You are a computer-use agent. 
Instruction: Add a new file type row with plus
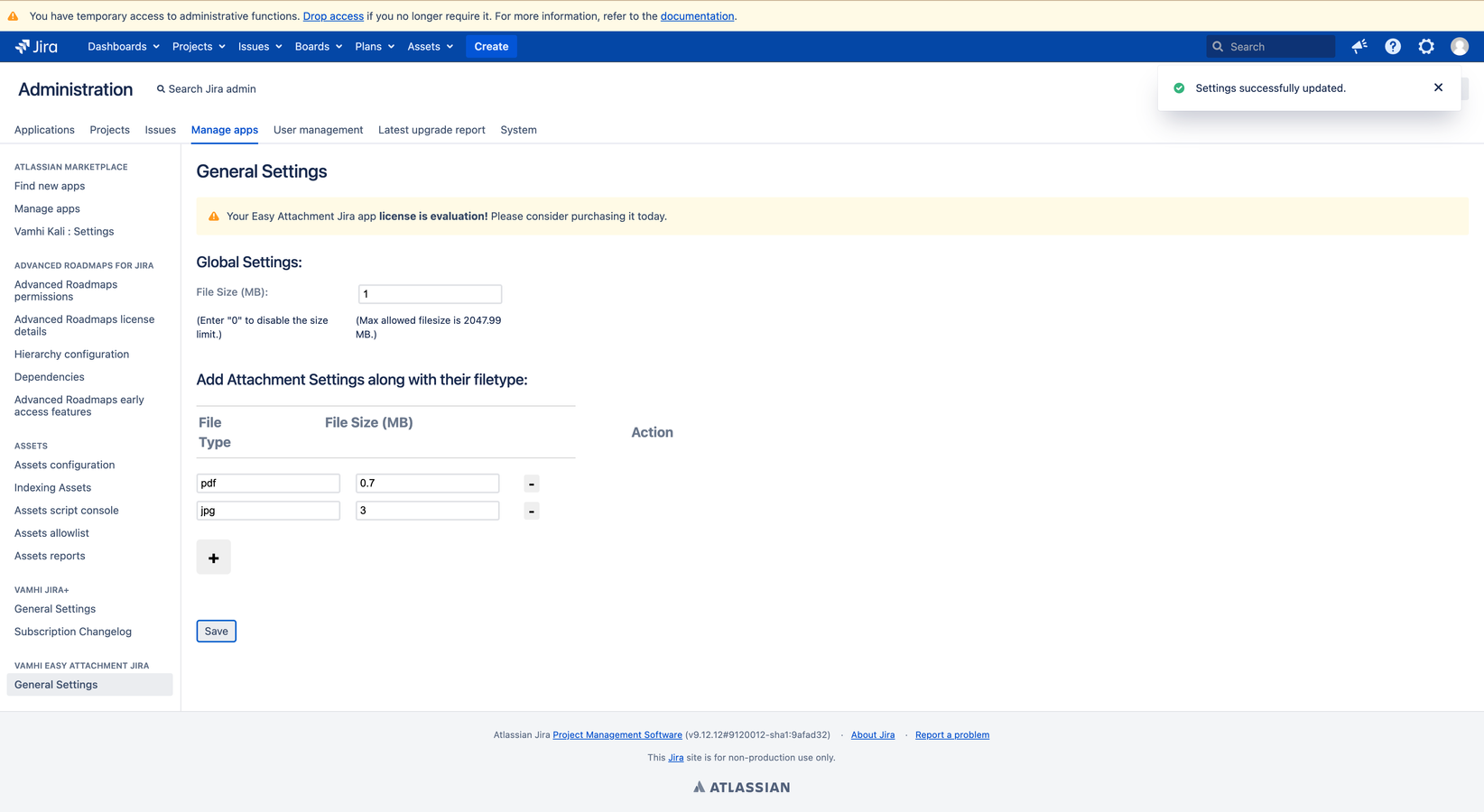(214, 558)
